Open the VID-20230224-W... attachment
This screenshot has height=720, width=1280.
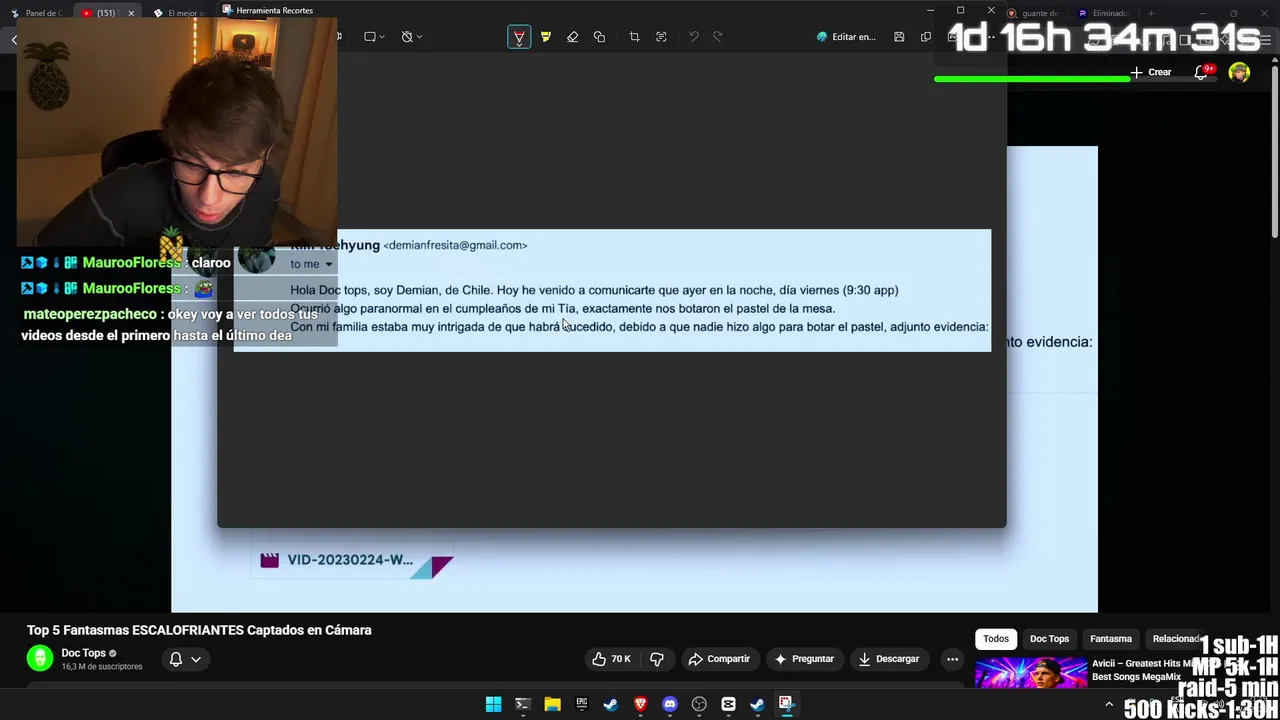pyautogui.click(x=352, y=561)
